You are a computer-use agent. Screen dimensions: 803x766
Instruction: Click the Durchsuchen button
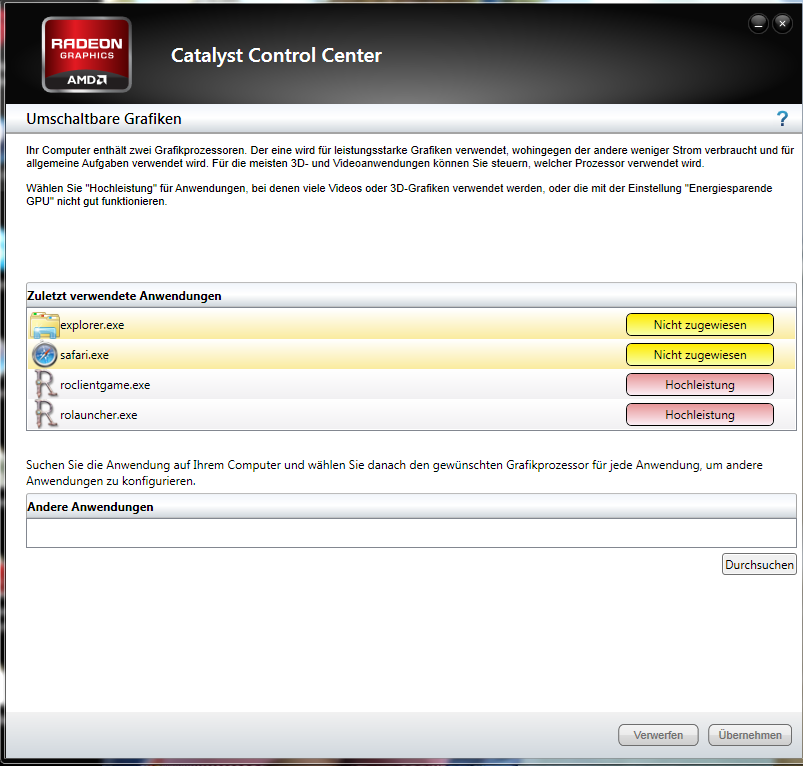pos(759,564)
